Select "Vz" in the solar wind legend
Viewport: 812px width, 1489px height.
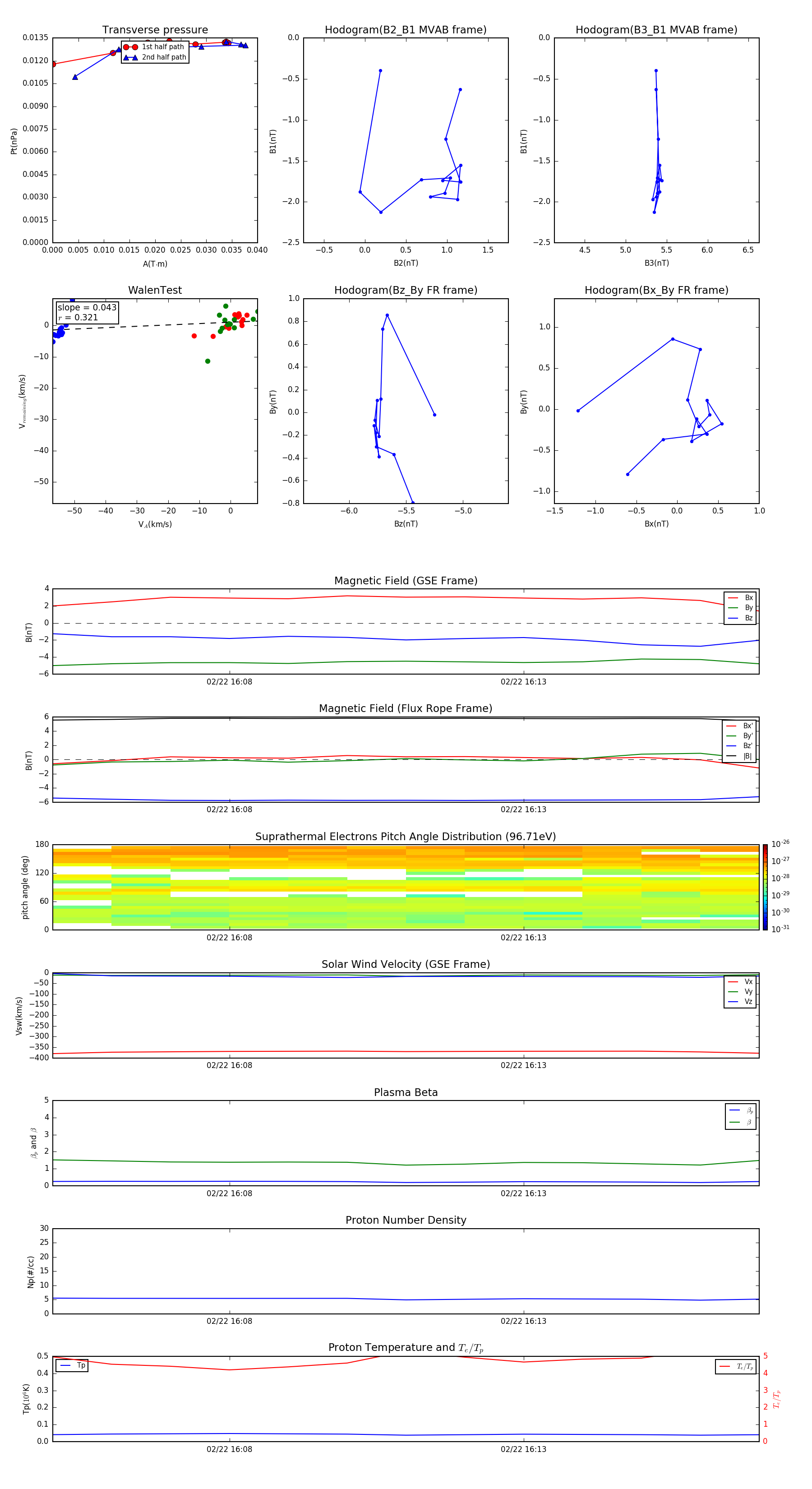pos(740,1002)
